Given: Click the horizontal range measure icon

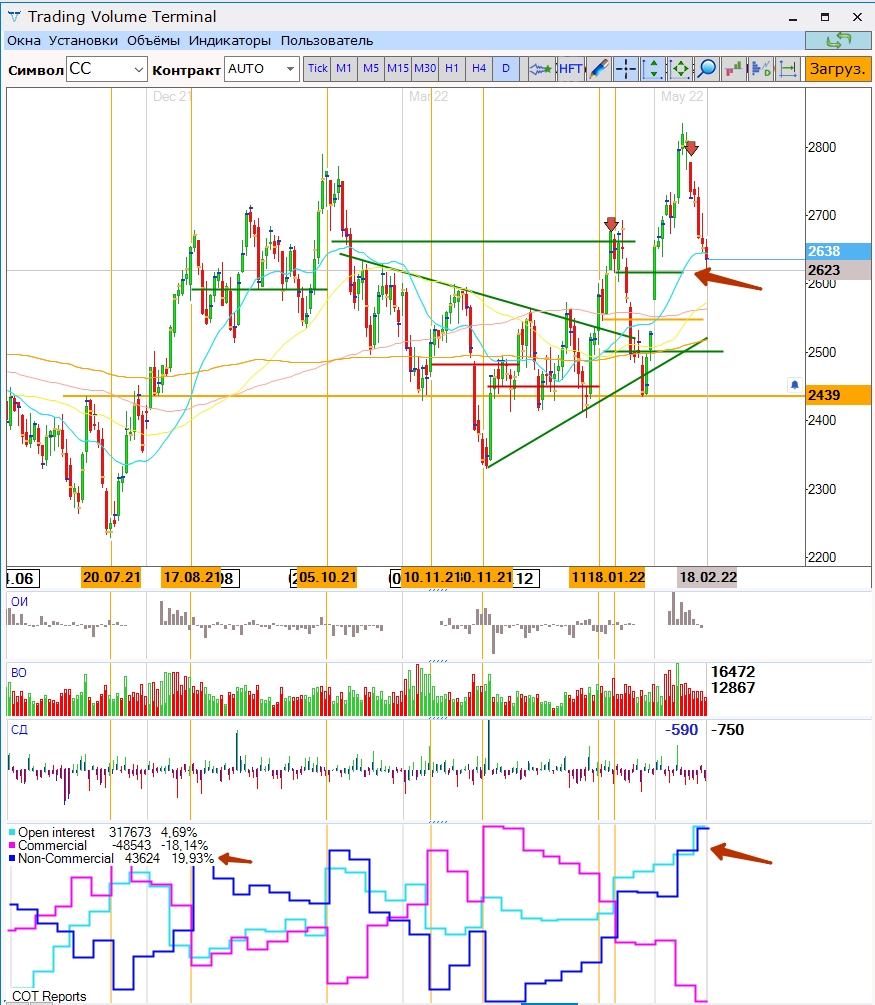Looking at the screenshot, I should click(788, 69).
